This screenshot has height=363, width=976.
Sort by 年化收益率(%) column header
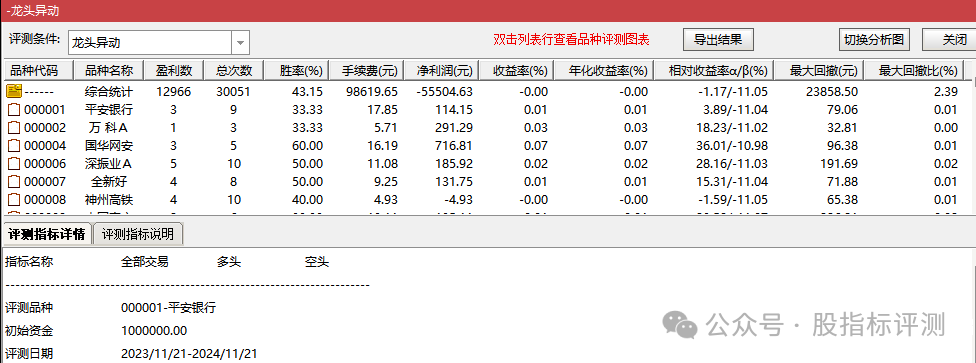click(604, 70)
